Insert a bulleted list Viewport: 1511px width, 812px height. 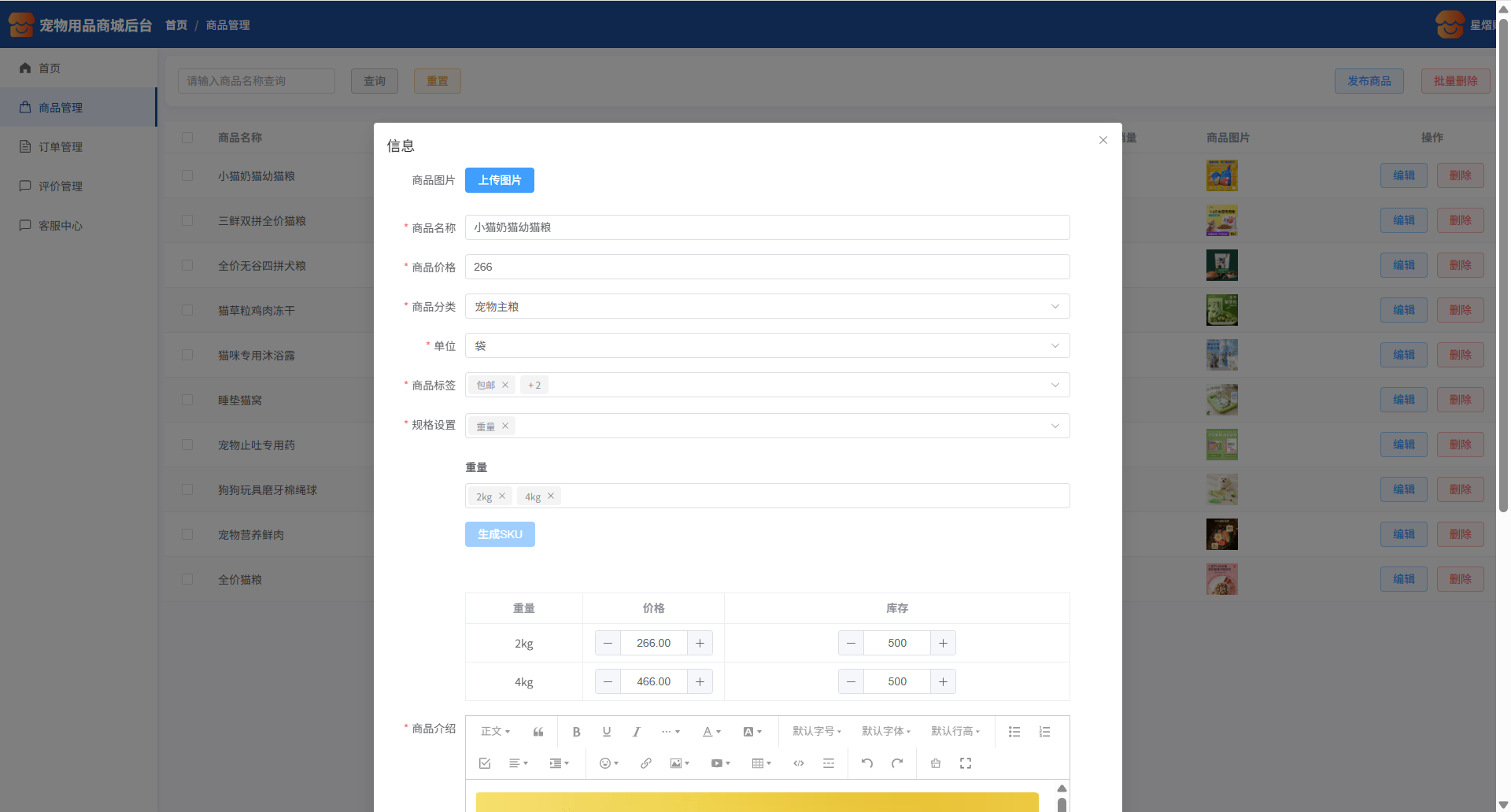1014,732
